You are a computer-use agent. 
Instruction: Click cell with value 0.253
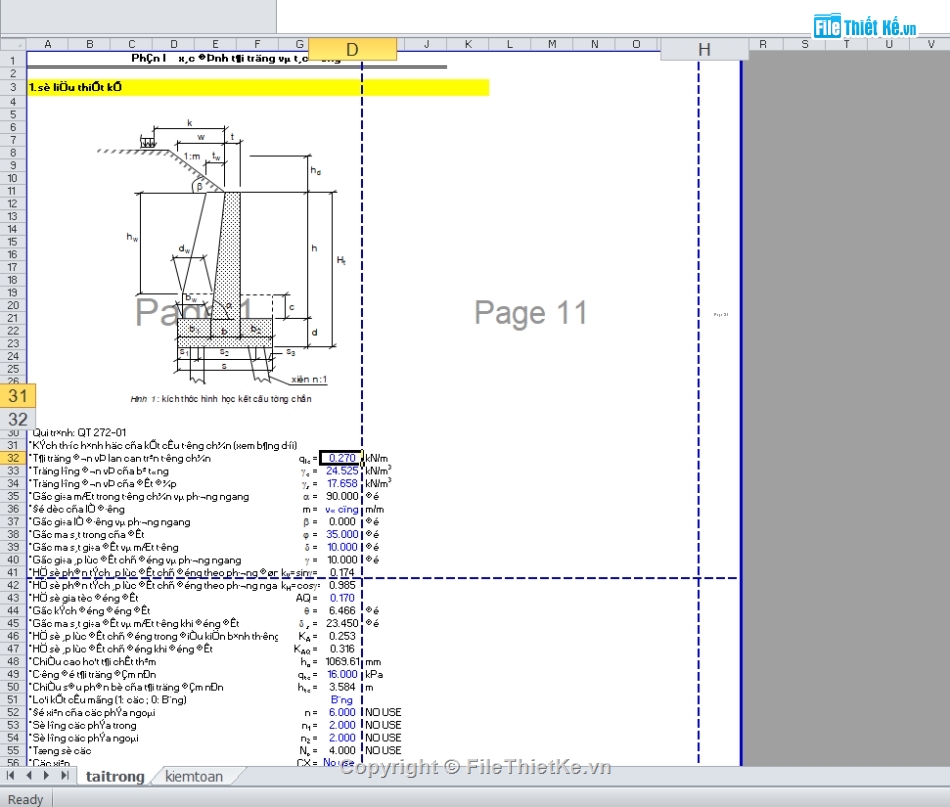tap(340, 636)
